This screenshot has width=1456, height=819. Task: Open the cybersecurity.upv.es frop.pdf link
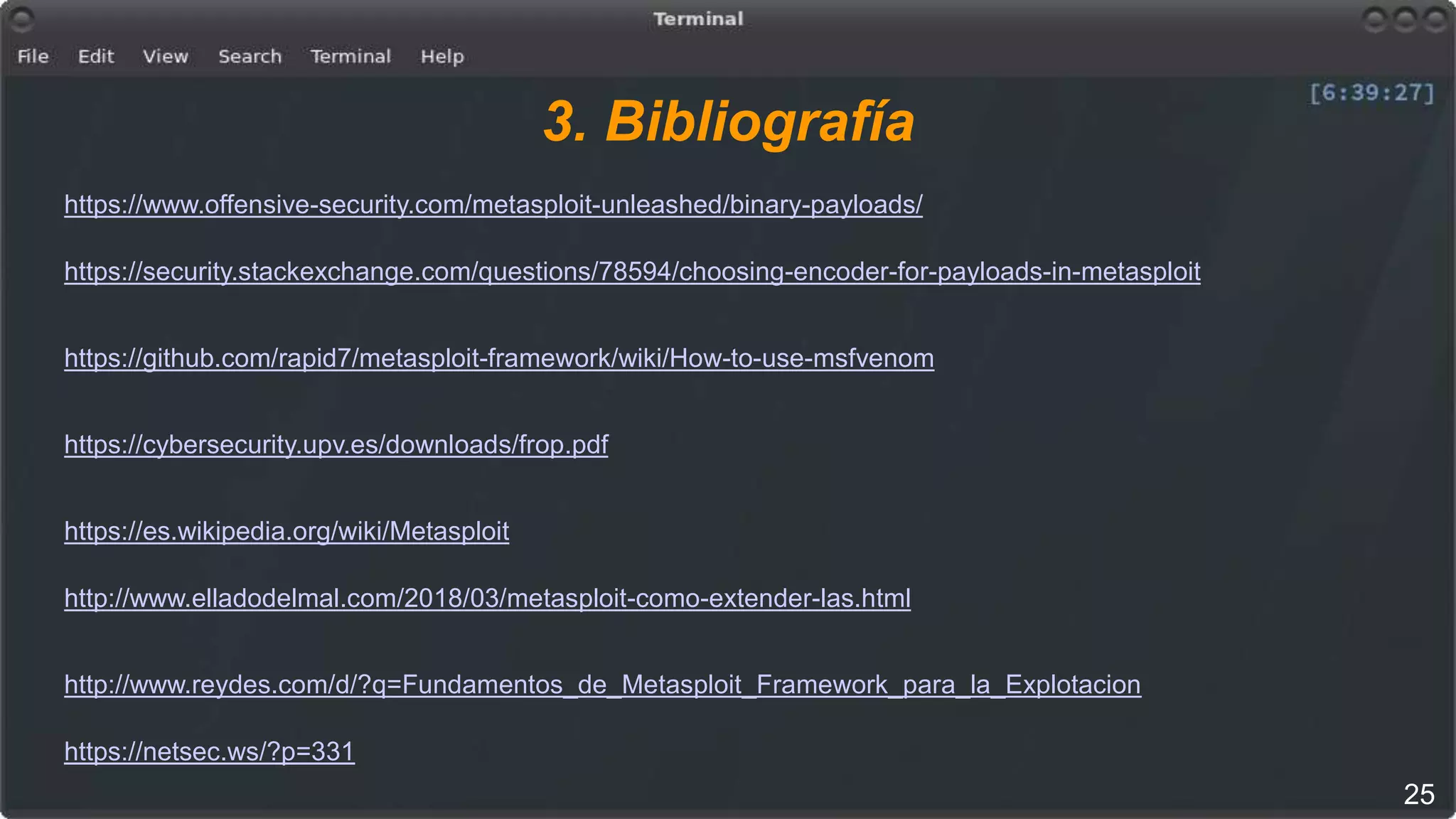(x=336, y=445)
